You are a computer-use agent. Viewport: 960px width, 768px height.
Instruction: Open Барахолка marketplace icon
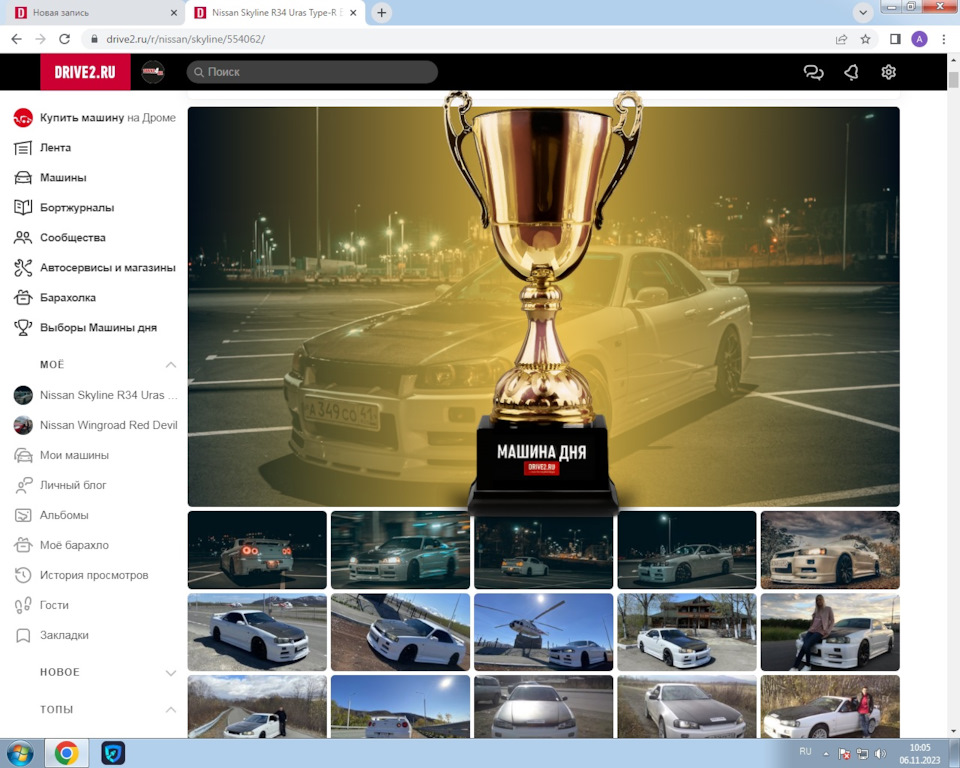pos(23,298)
